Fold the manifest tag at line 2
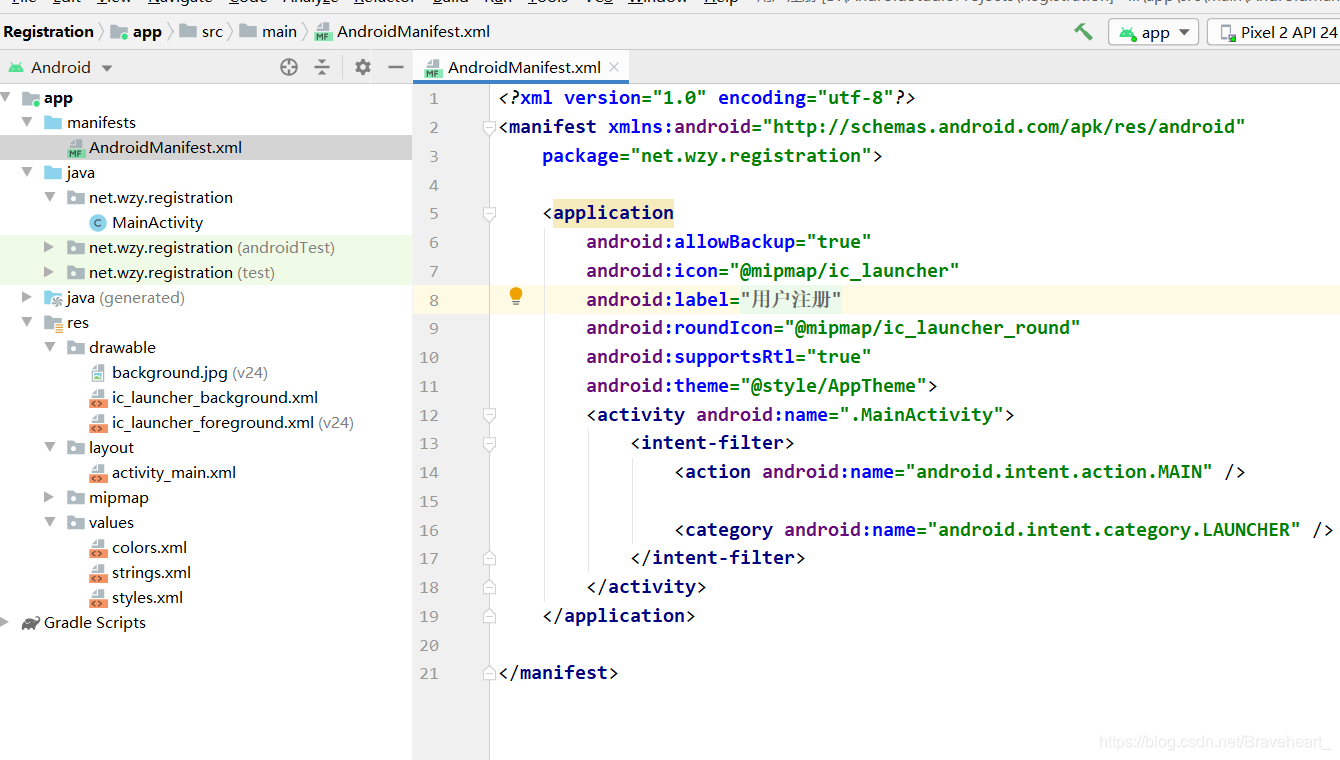This screenshot has width=1340, height=760. tap(489, 127)
